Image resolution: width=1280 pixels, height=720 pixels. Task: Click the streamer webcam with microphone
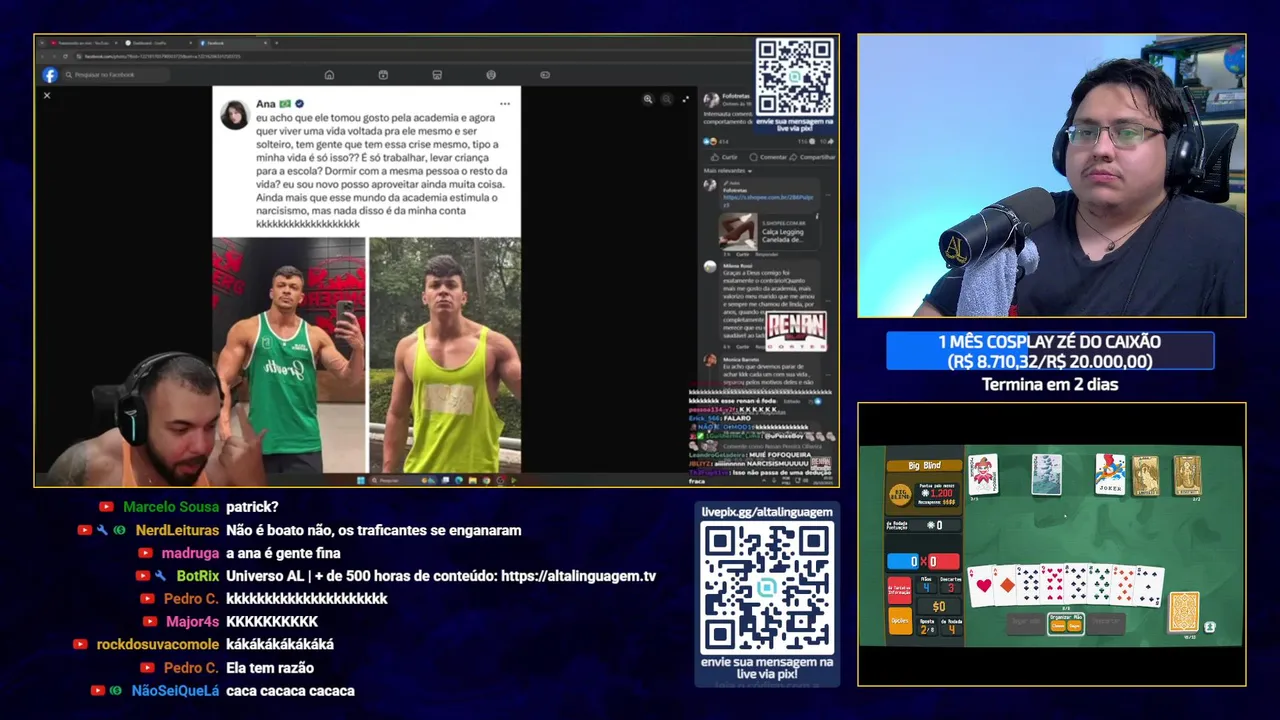1051,176
